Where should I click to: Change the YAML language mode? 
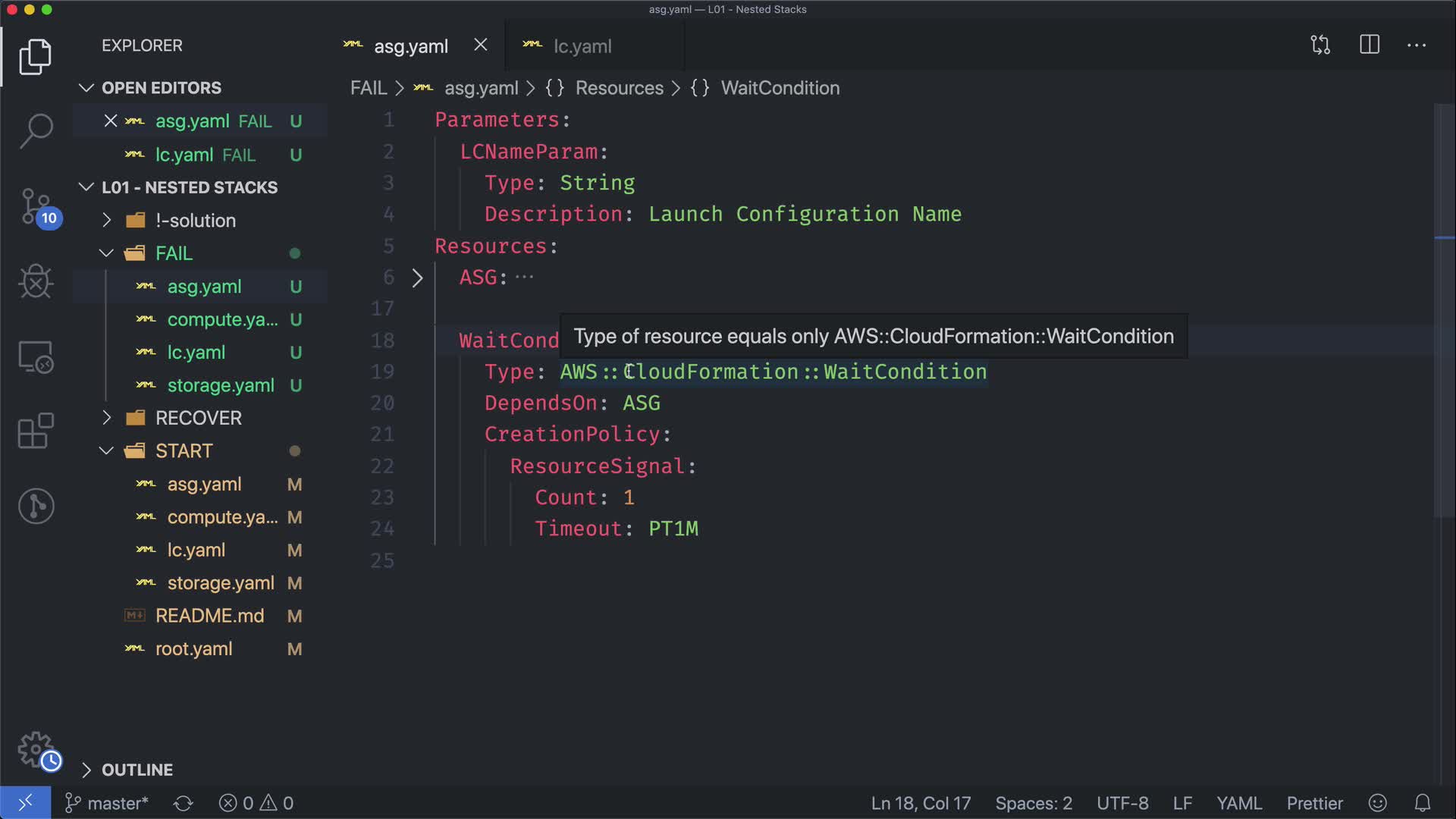tap(1239, 803)
